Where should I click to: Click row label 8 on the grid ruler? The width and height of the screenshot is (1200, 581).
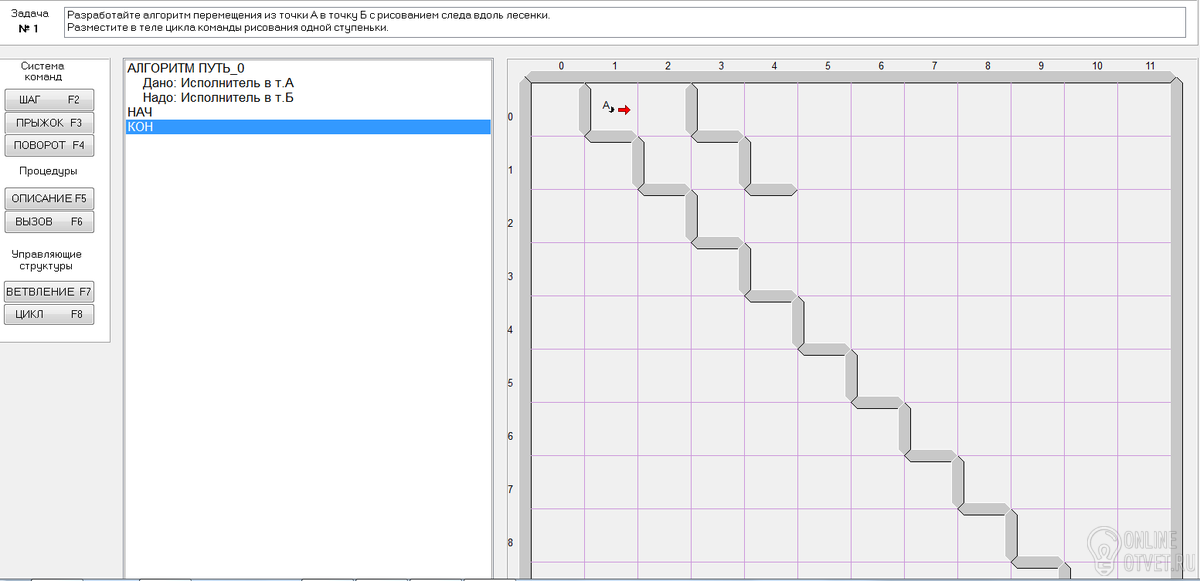511,543
